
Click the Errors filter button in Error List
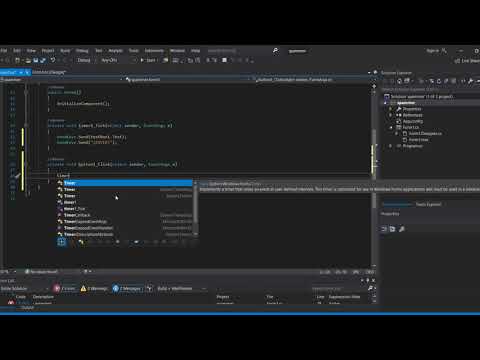tap(65, 289)
